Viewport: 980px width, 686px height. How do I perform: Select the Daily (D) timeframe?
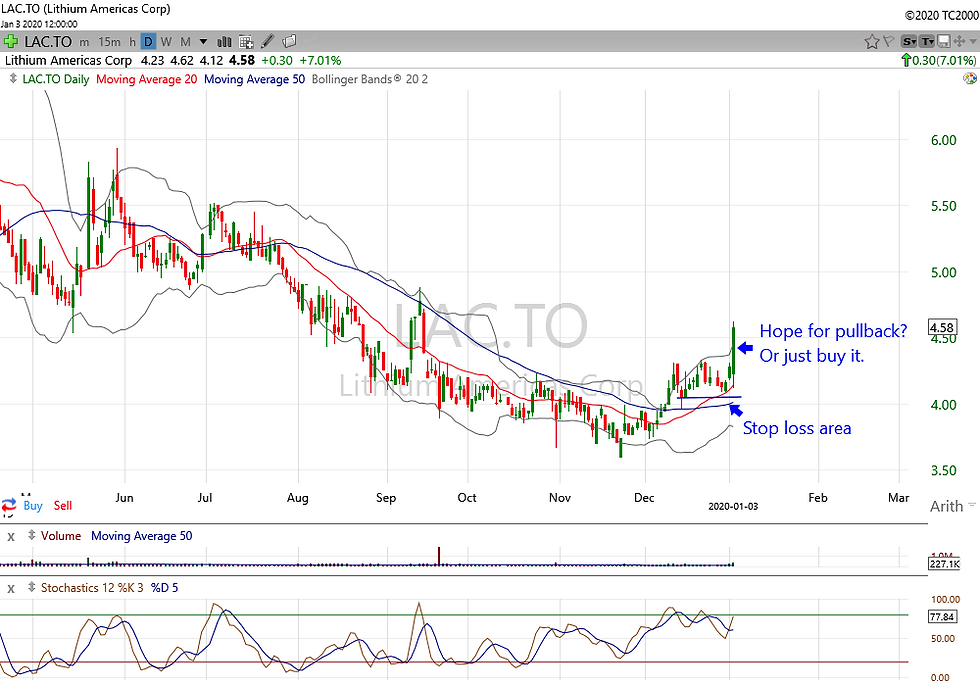[148, 42]
